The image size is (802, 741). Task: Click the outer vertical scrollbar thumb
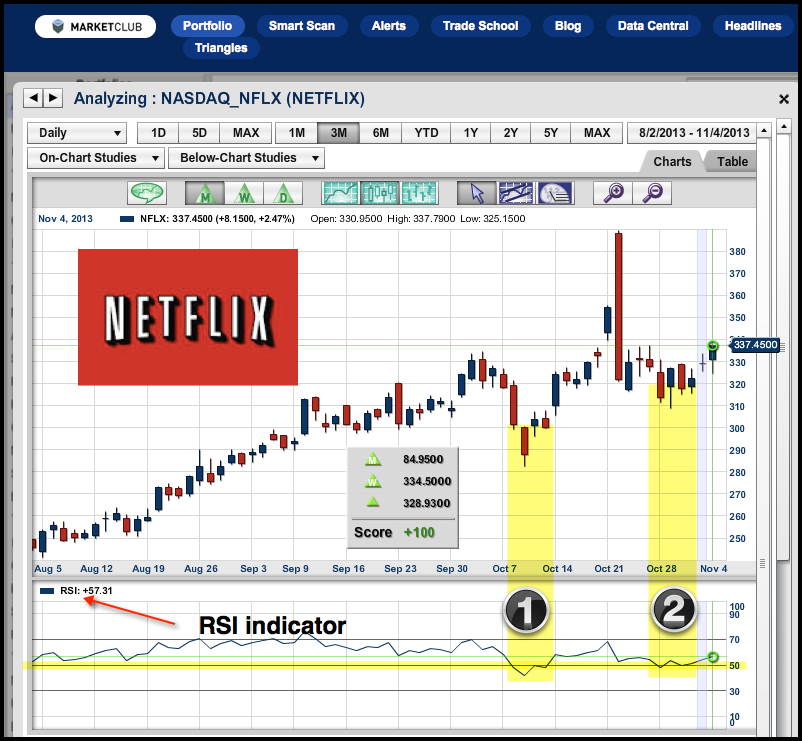pos(784,347)
